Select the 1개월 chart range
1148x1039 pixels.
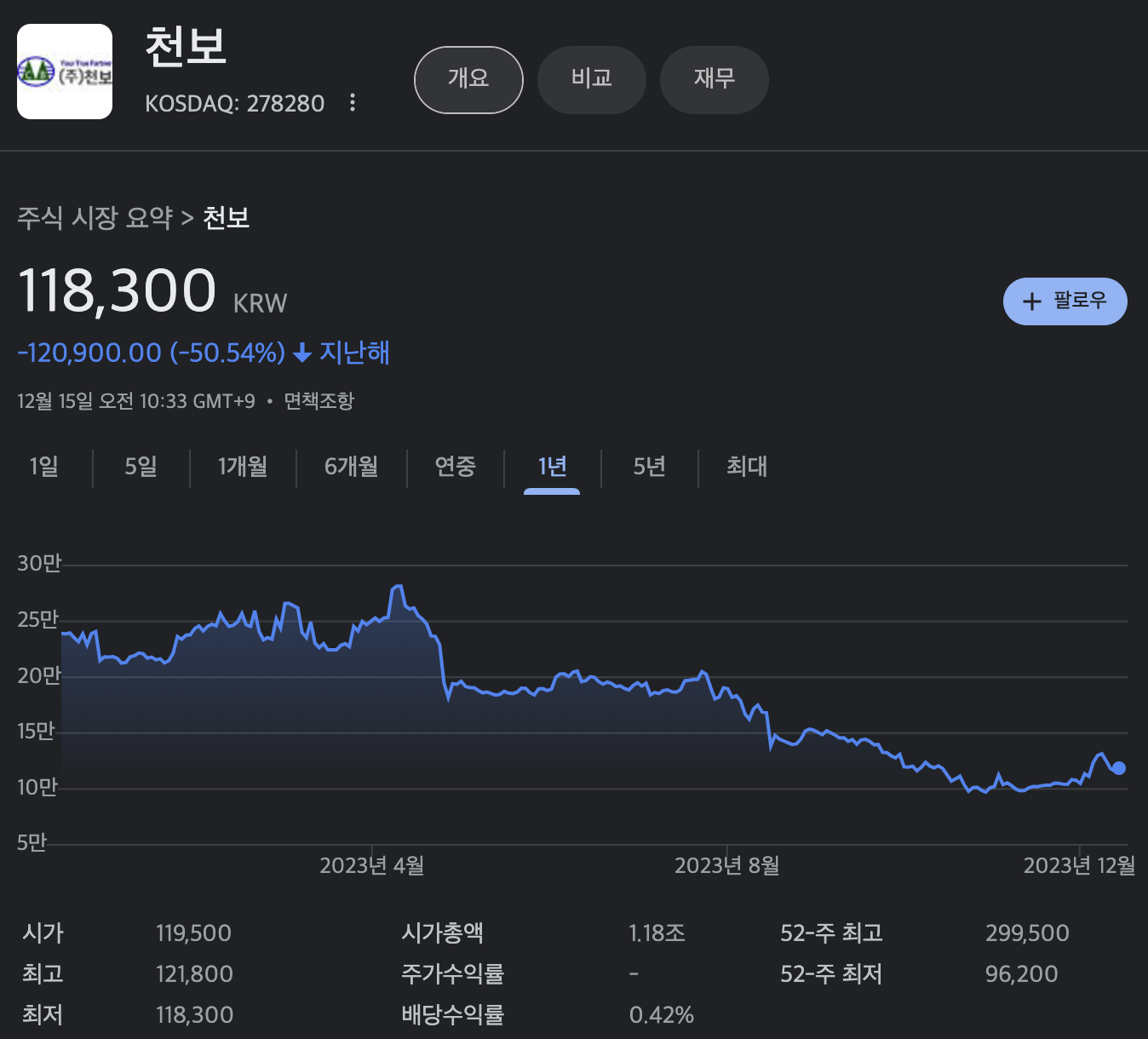243,467
